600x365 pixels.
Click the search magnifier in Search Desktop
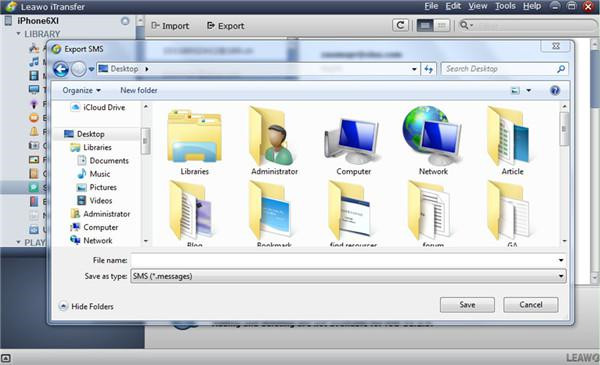click(x=561, y=69)
